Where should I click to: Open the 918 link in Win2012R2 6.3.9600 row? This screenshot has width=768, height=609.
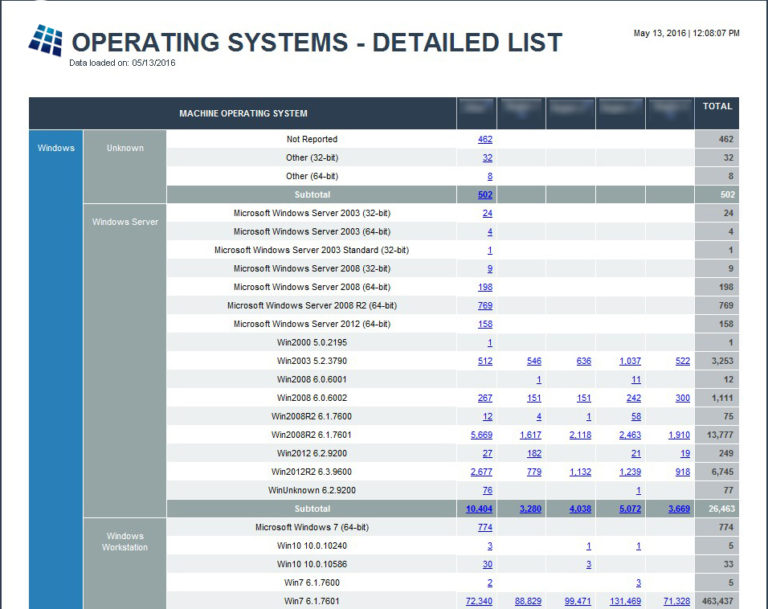[682, 472]
